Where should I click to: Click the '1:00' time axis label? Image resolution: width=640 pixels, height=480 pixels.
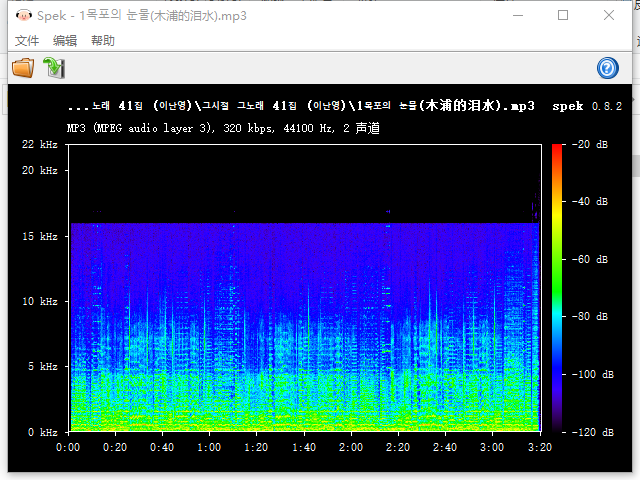(209, 447)
